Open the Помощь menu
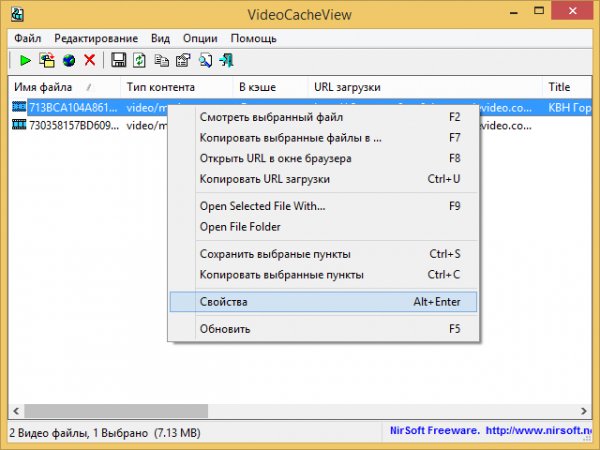Image resolution: width=600 pixels, height=450 pixels. (x=253, y=38)
